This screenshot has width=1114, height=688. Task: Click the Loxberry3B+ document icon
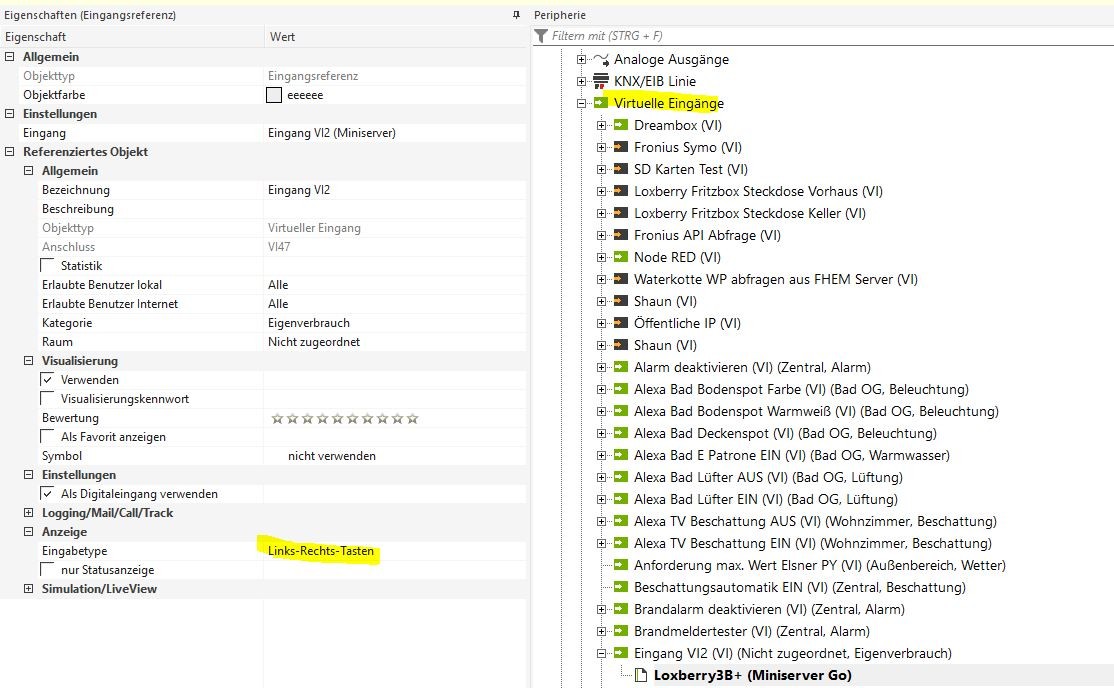click(x=640, y=675)
